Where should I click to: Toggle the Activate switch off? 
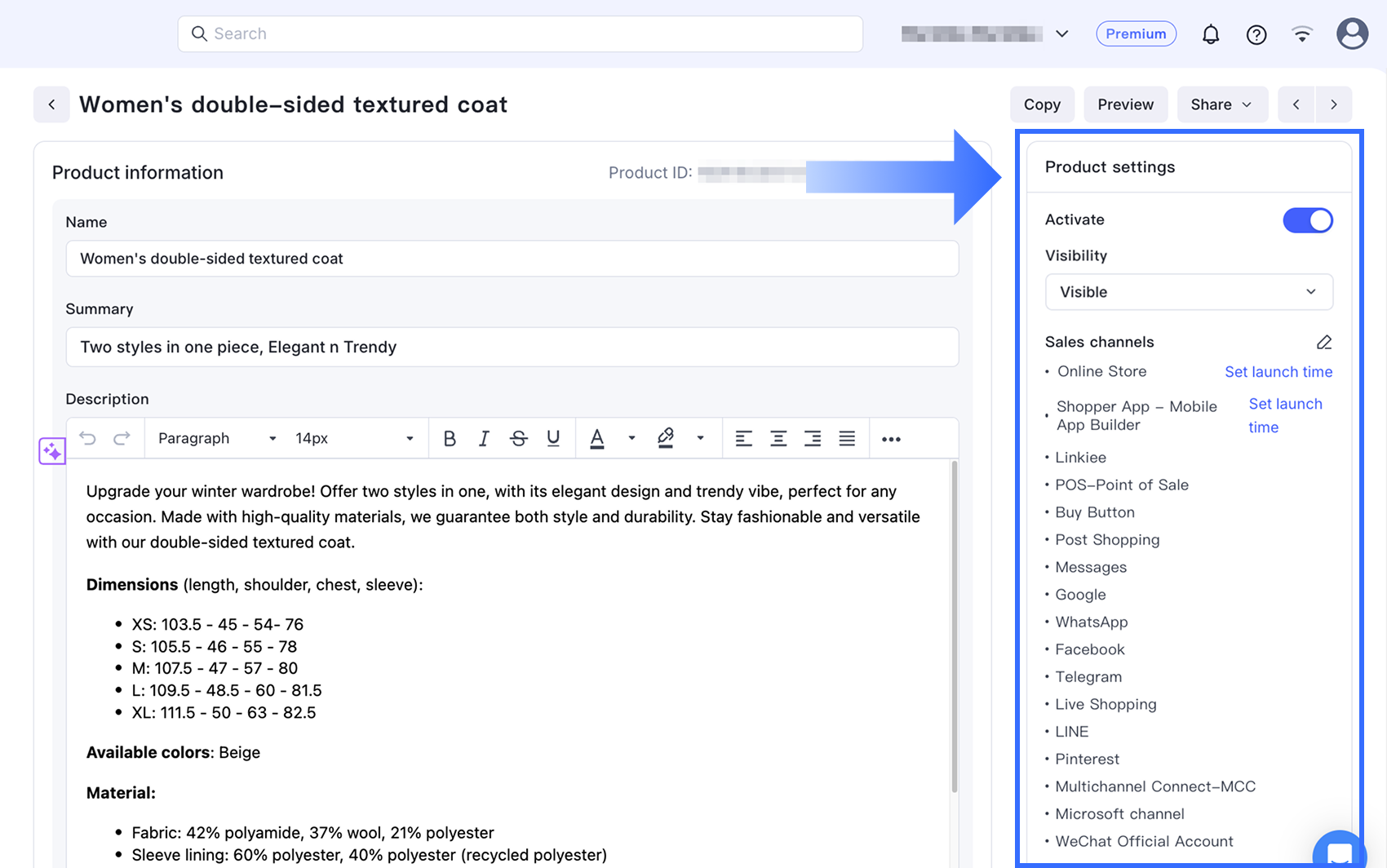click(x=1308, y=220)
